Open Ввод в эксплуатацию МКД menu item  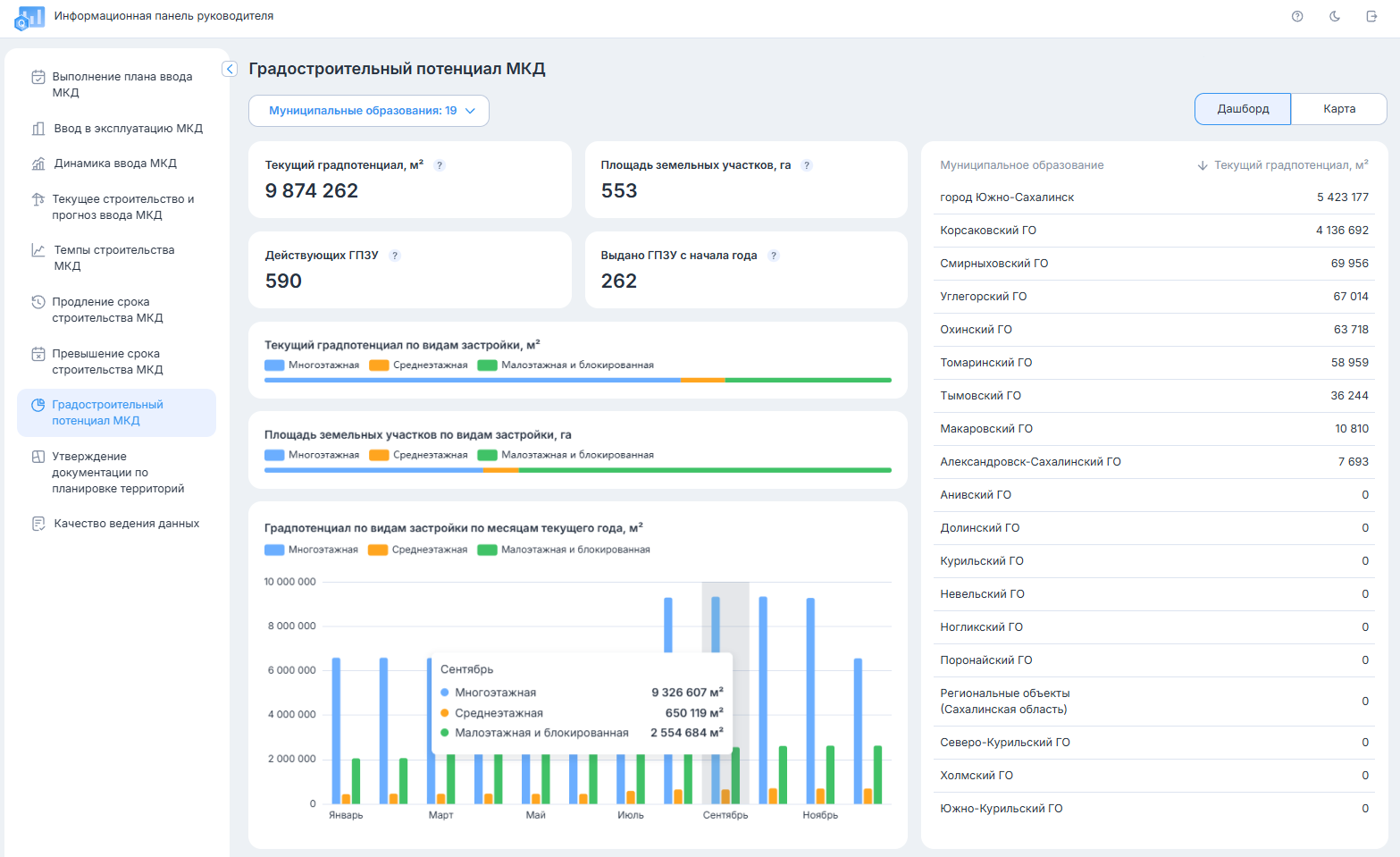click(116, 129)
